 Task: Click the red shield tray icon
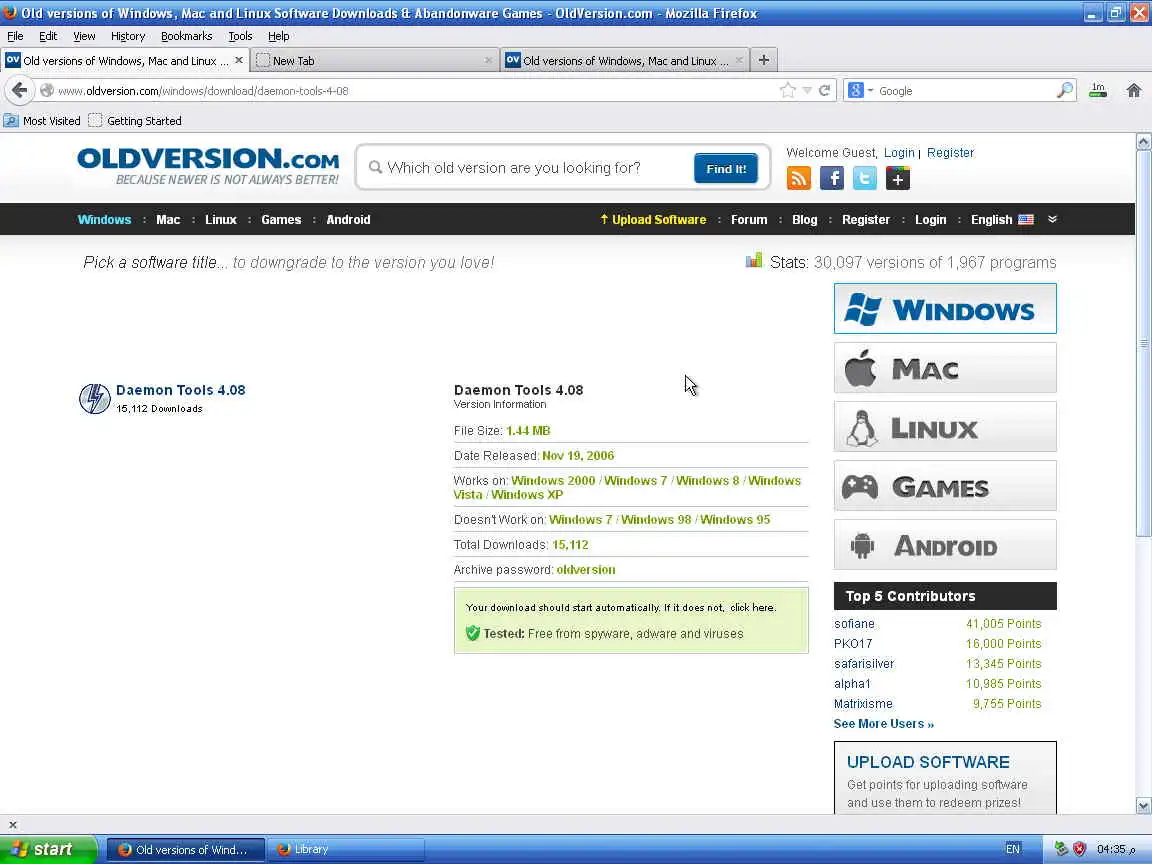(1079, 849)
